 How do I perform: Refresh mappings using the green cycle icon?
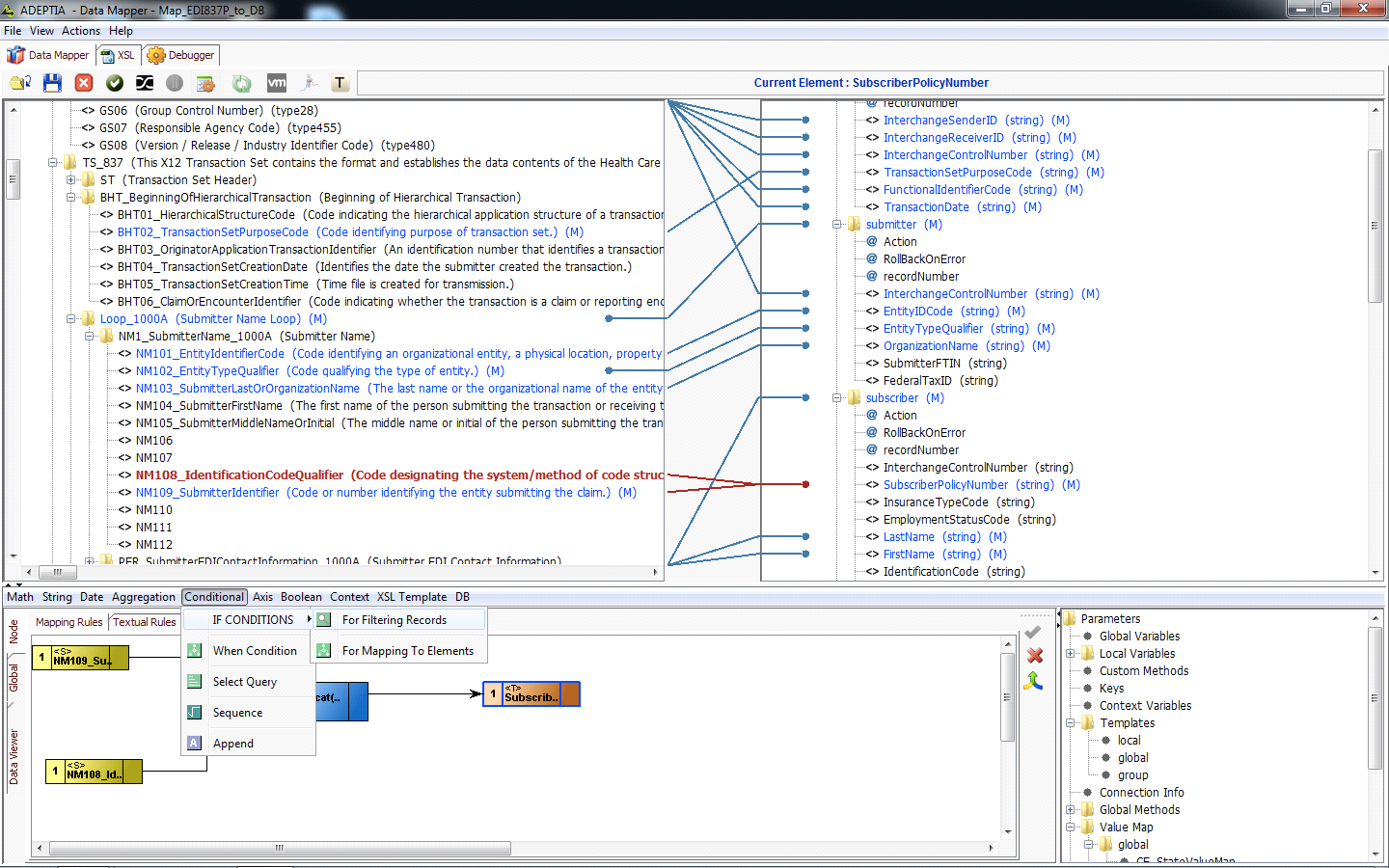click(240, 83)
